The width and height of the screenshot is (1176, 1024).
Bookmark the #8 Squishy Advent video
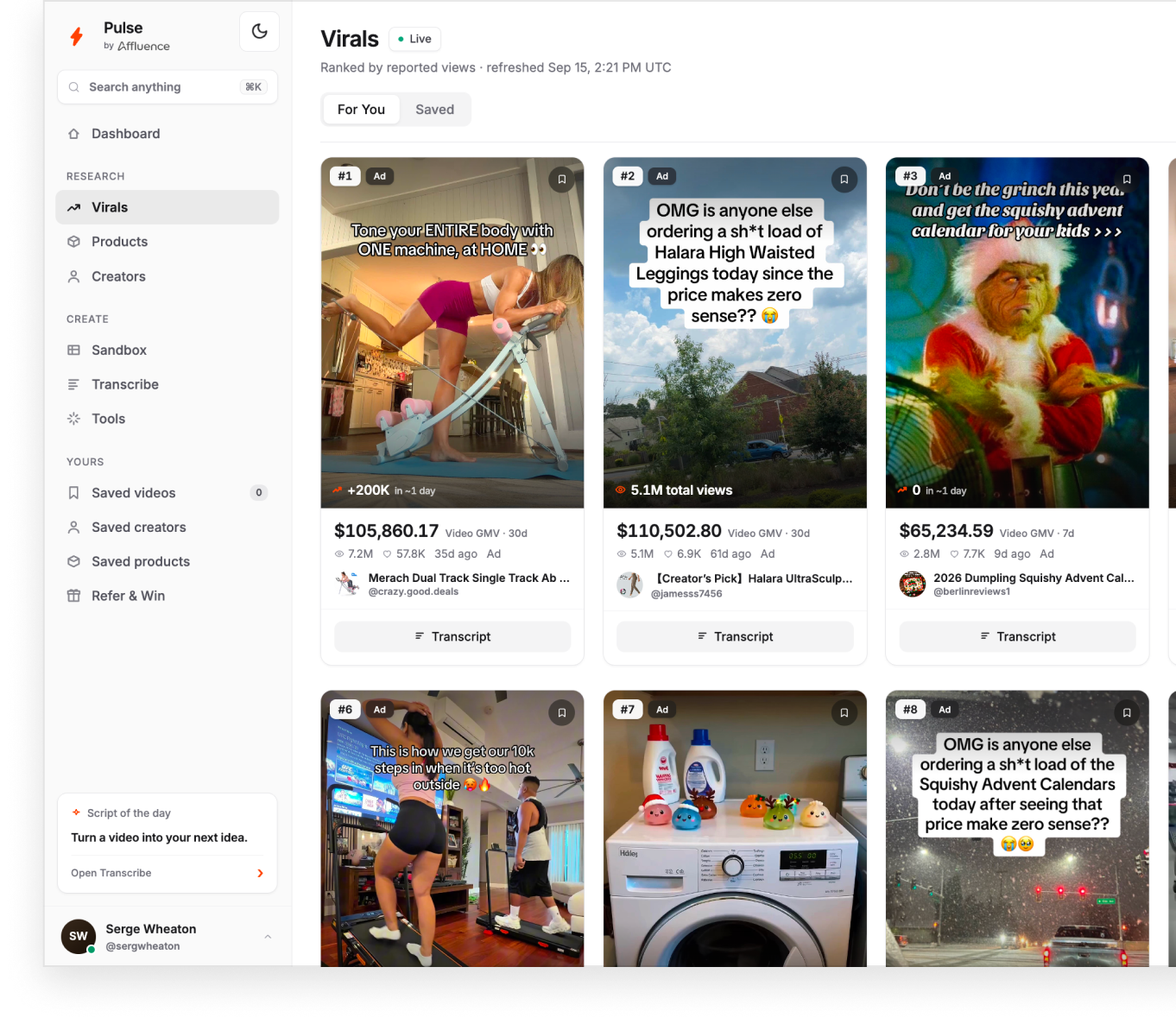pos(1127,713)
